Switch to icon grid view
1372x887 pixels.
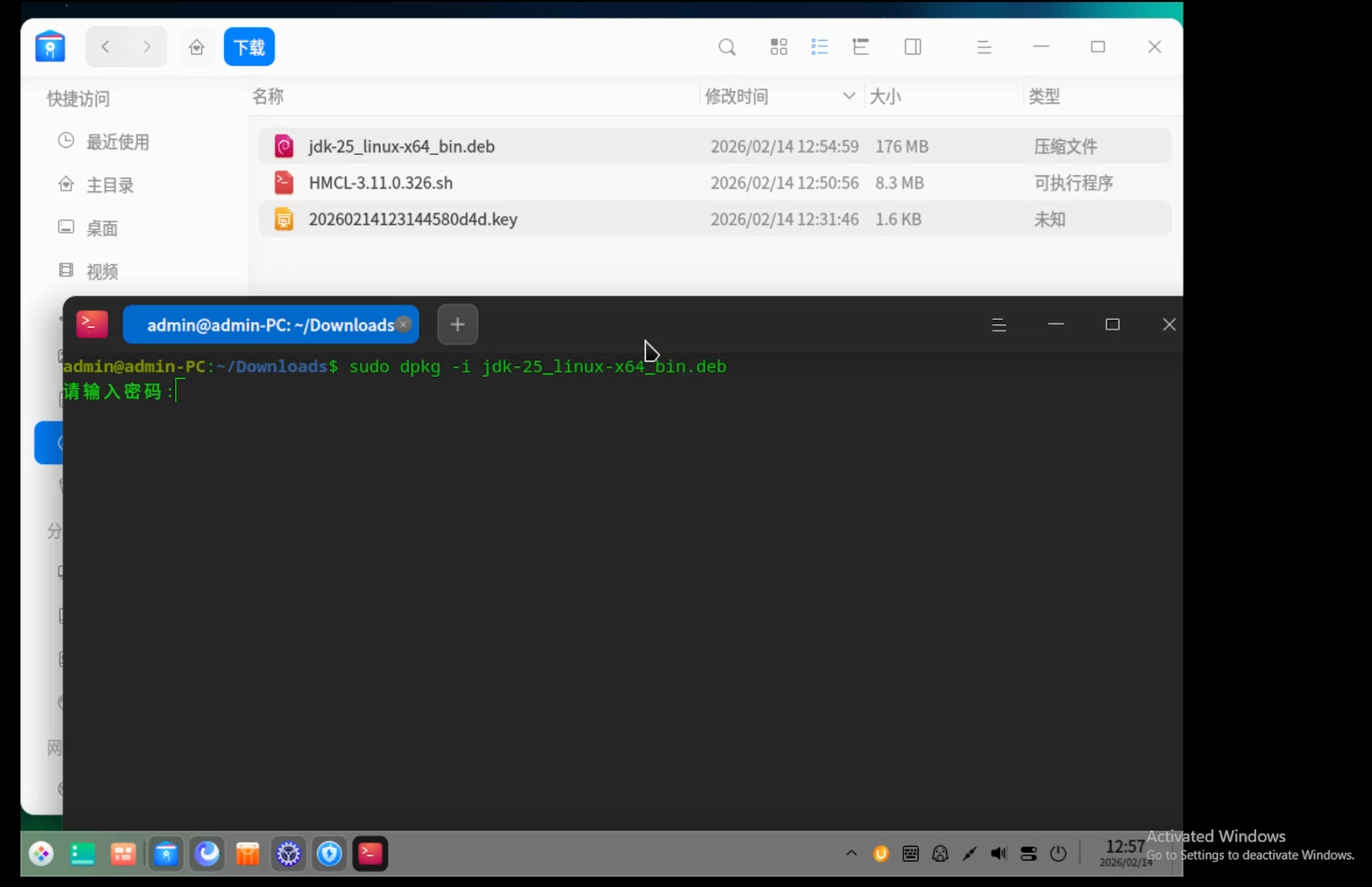778,47
